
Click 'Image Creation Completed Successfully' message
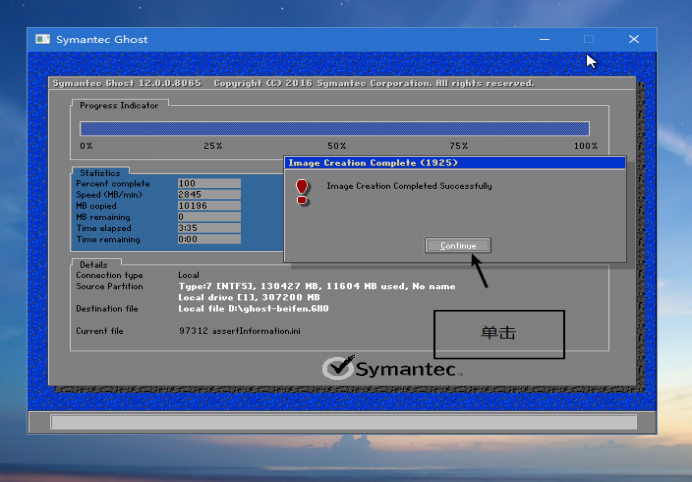pyautogui.click(x=409, y=186)
